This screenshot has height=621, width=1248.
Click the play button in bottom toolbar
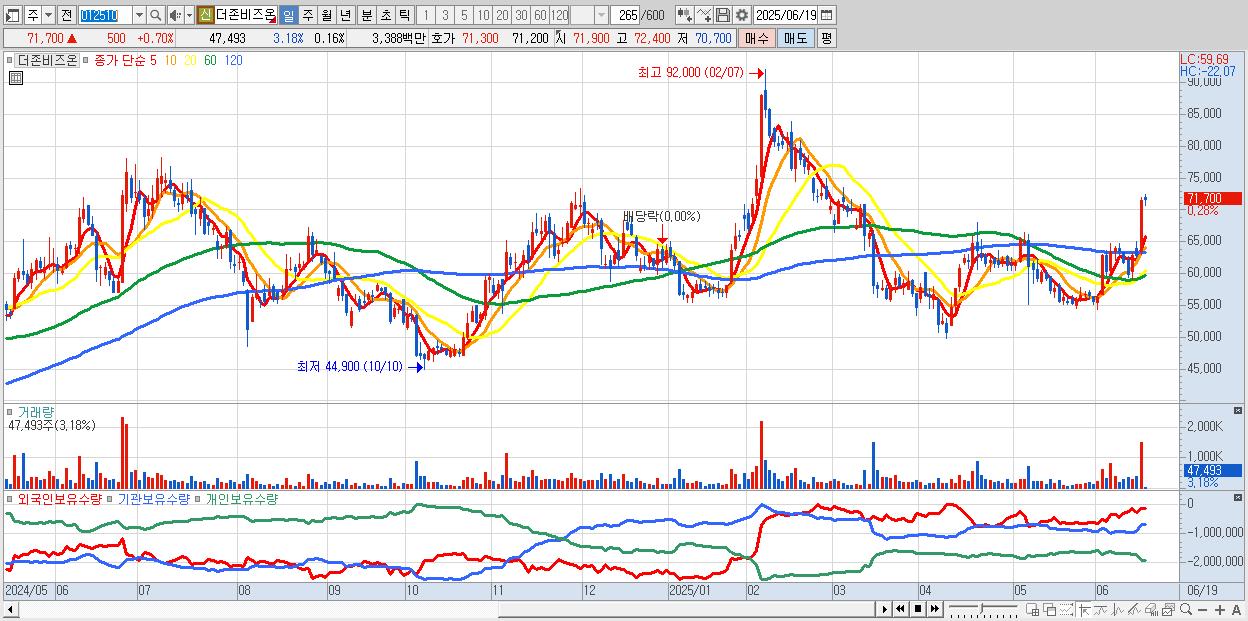click(x=884, y=609)
